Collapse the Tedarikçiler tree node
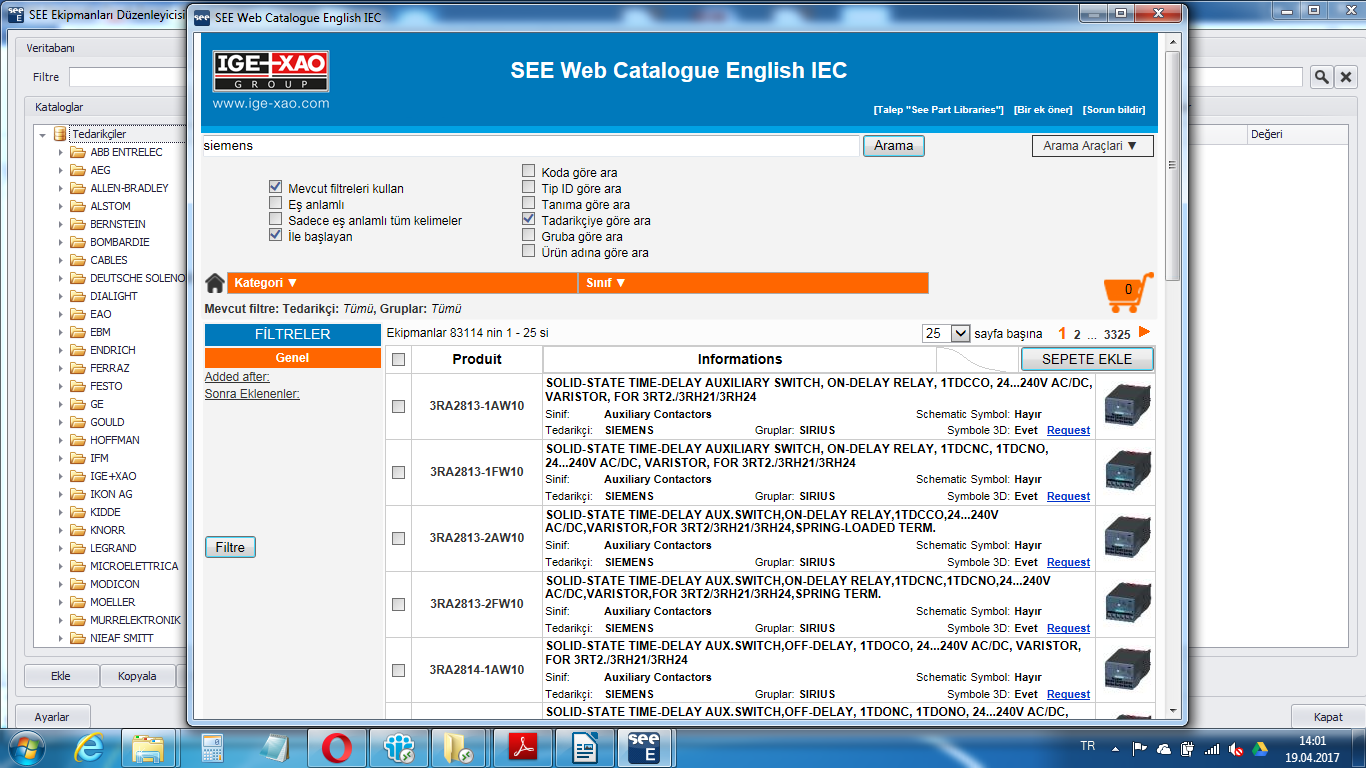Viewport: 1366px width, 768px height. 43,134
